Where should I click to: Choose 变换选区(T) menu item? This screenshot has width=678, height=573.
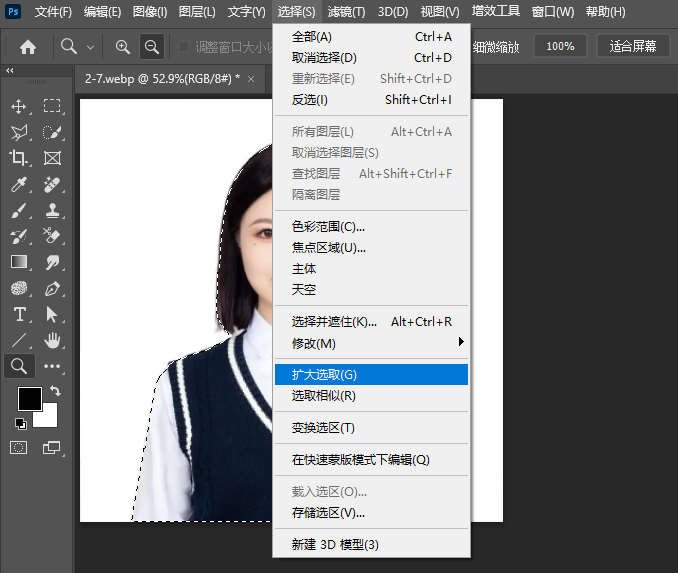tap(371, 428)
